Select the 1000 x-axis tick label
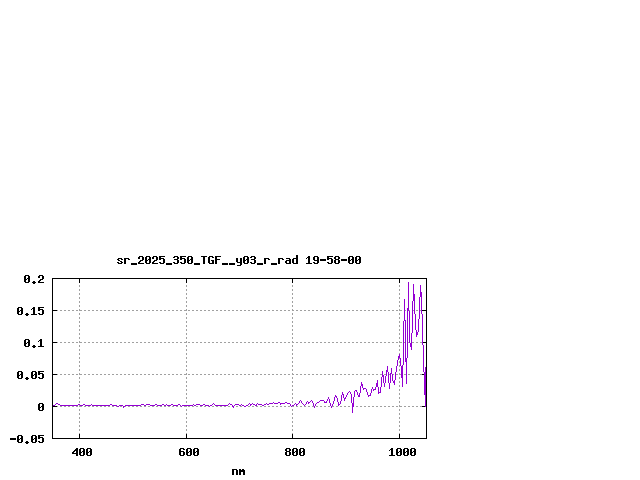The image size is (640, 480). coord(400,453)
